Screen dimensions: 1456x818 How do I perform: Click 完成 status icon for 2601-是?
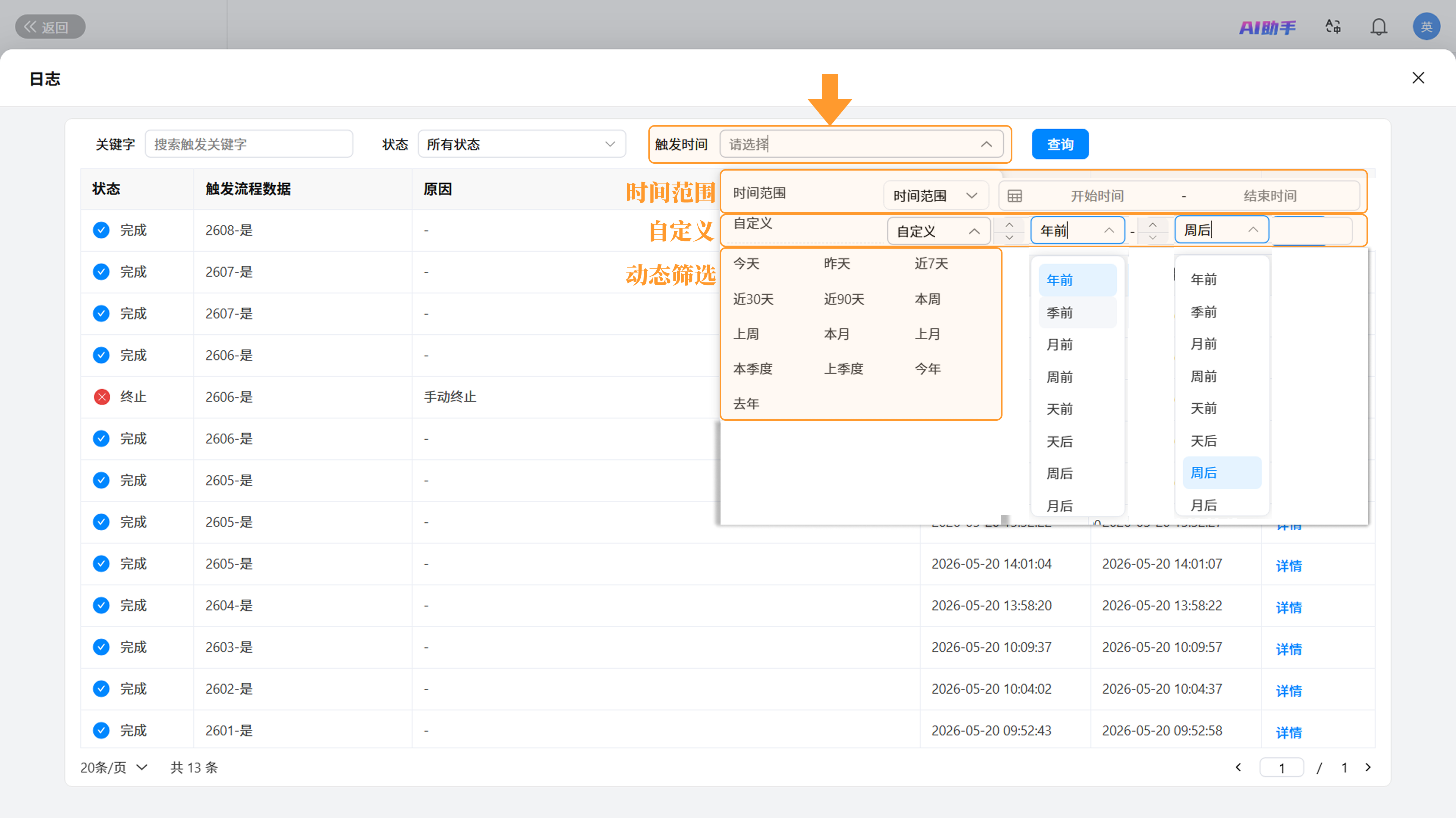click(x=101, y=730)
